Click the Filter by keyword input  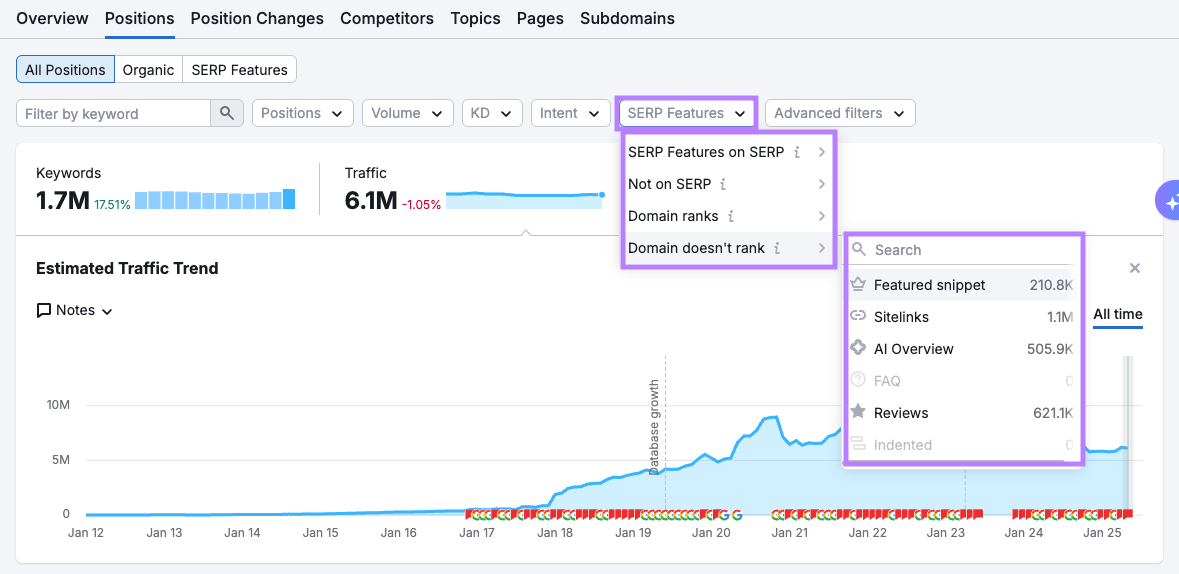point(114,114)
